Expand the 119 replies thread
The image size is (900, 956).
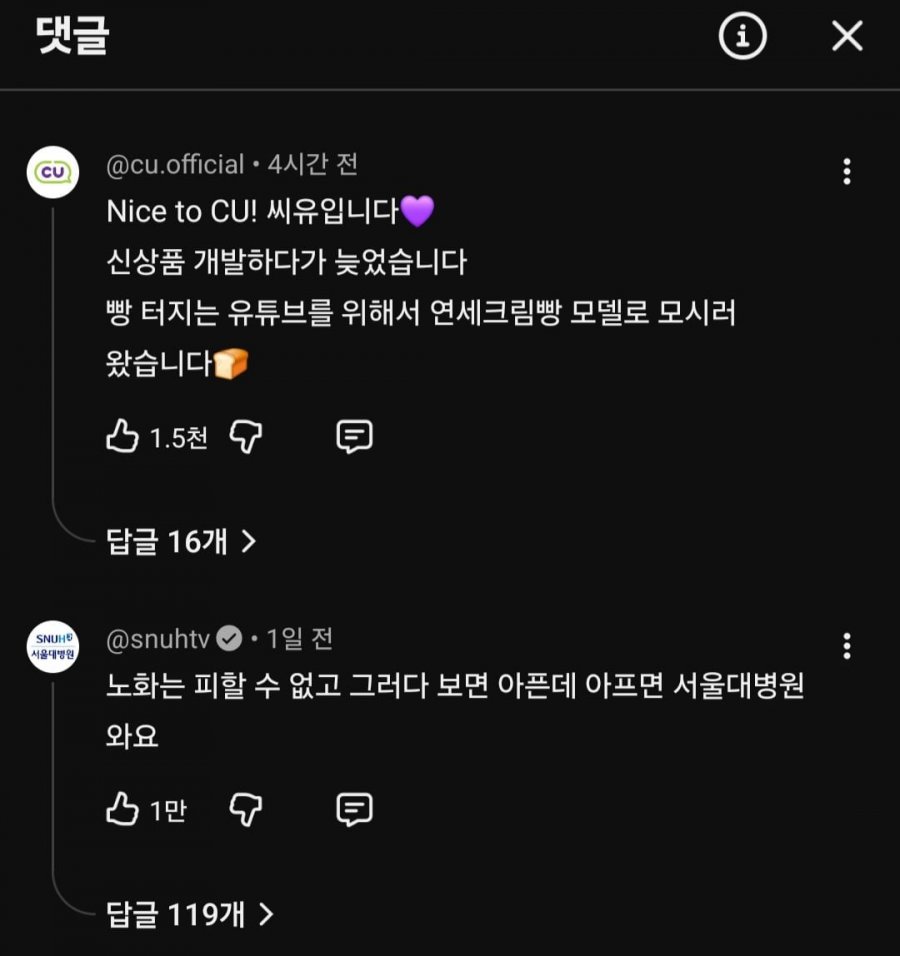[x=190, y=913]
